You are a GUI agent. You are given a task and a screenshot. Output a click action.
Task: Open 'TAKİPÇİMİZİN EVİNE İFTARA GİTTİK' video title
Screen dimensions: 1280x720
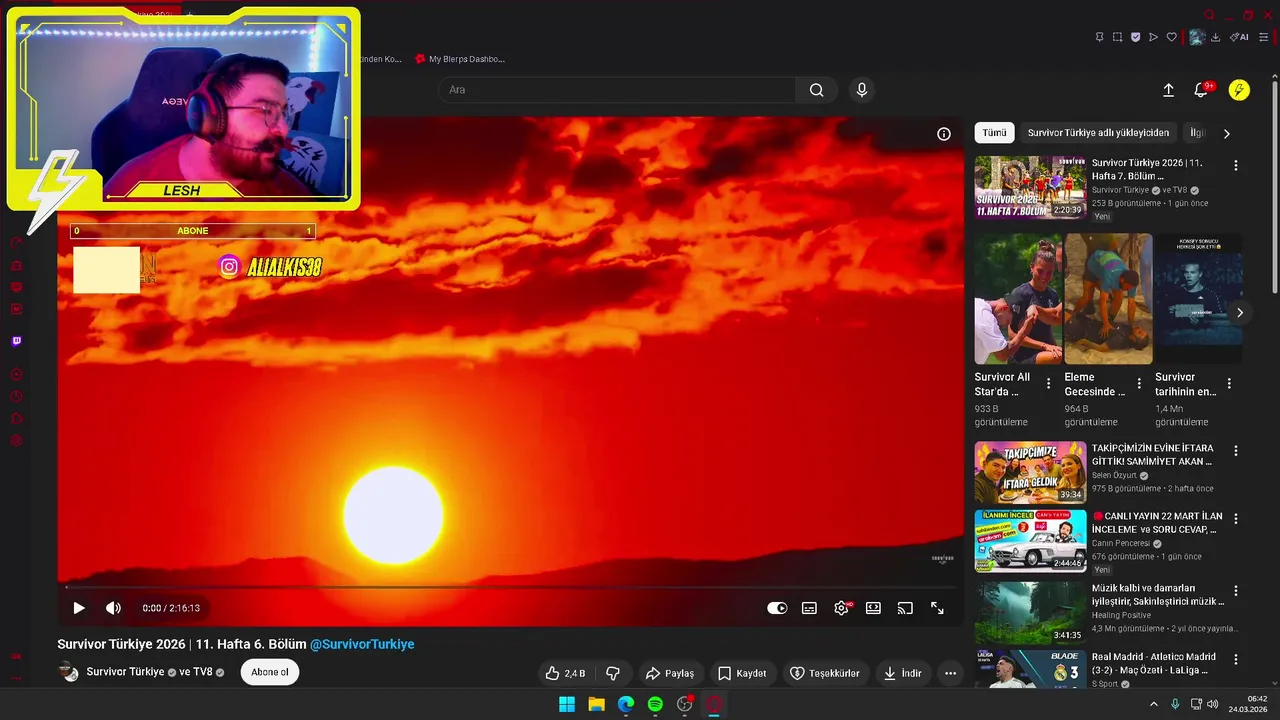[1152, 455]
